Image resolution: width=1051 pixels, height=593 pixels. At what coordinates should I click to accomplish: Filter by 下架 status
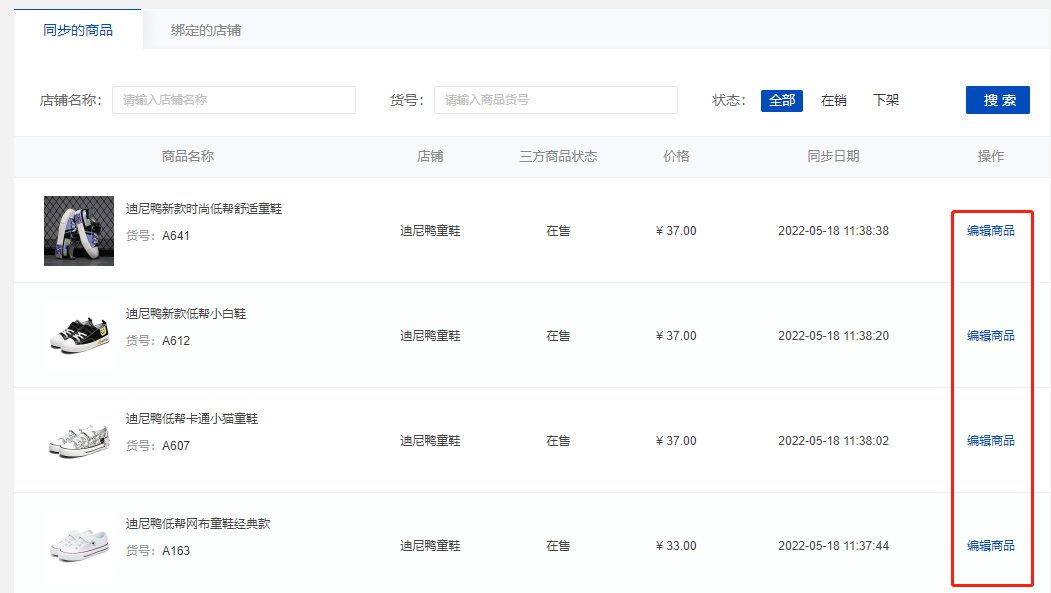pos(885,100)
